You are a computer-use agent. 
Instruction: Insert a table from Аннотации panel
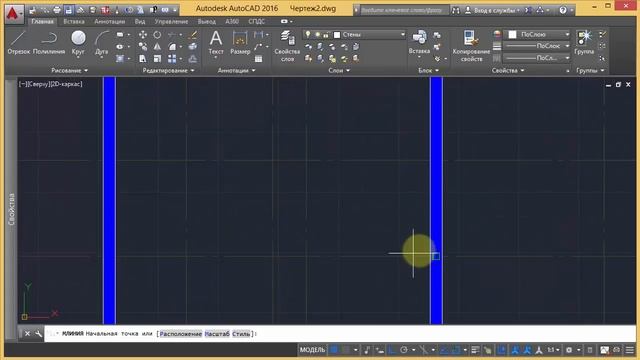(258, 59)
